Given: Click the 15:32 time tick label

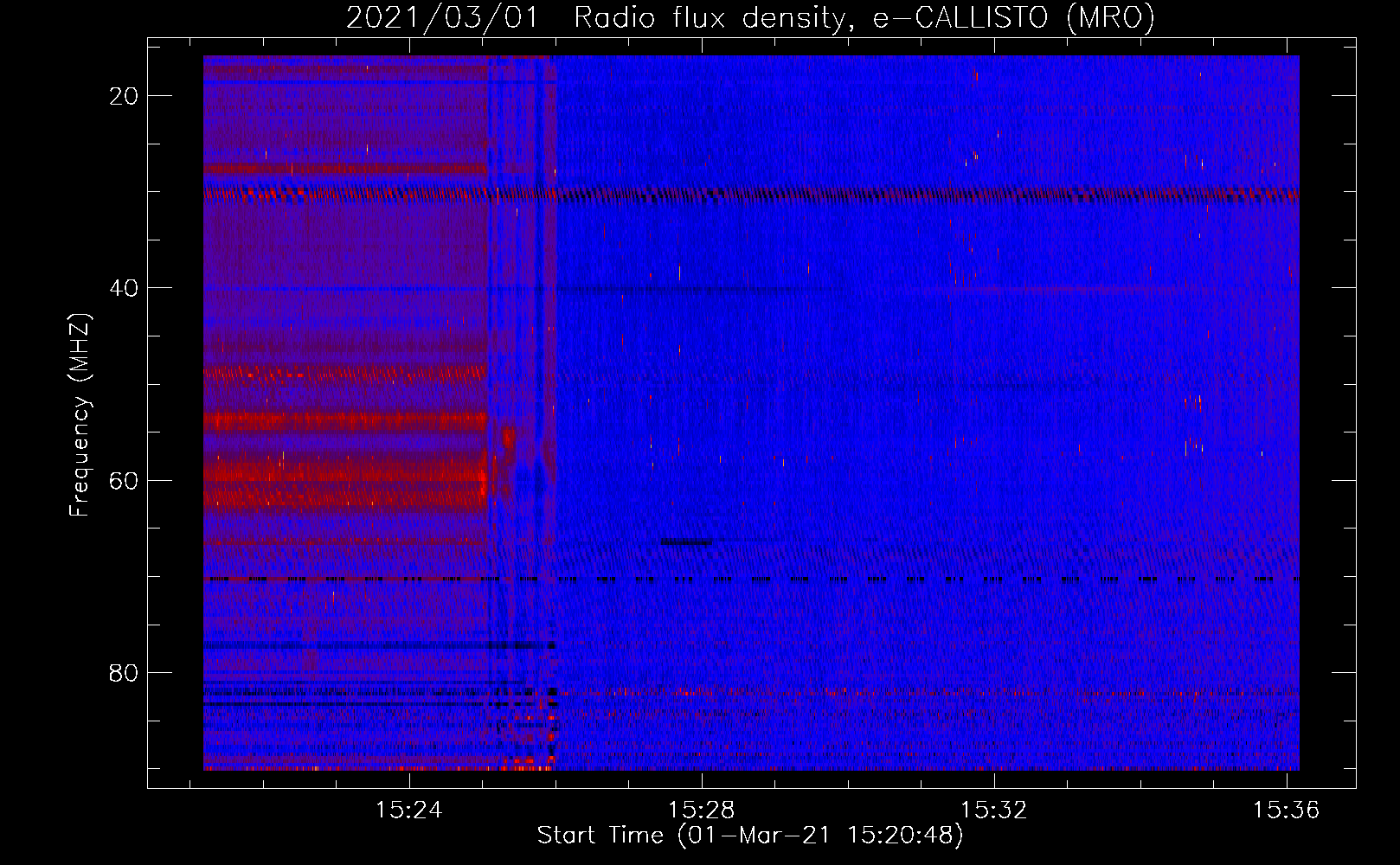Looking at the screenshot, I should 994,810.
